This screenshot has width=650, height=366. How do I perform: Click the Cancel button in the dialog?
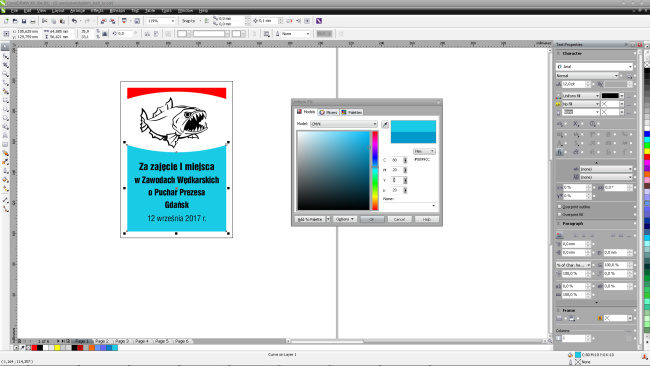(x=399, y=219)
